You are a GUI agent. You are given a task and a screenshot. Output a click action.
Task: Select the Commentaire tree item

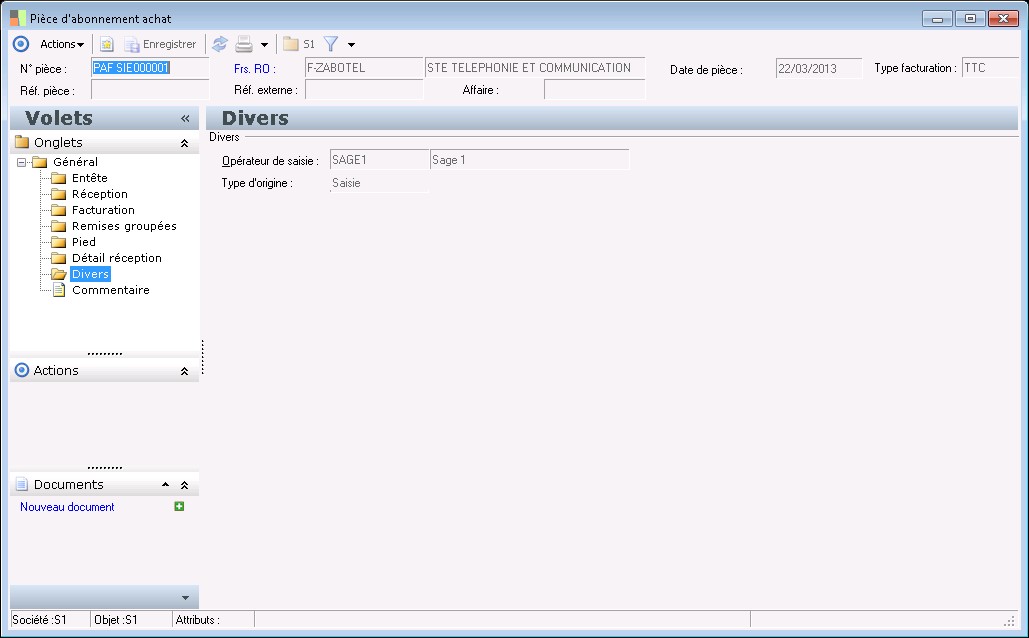[x=110, y=290]
